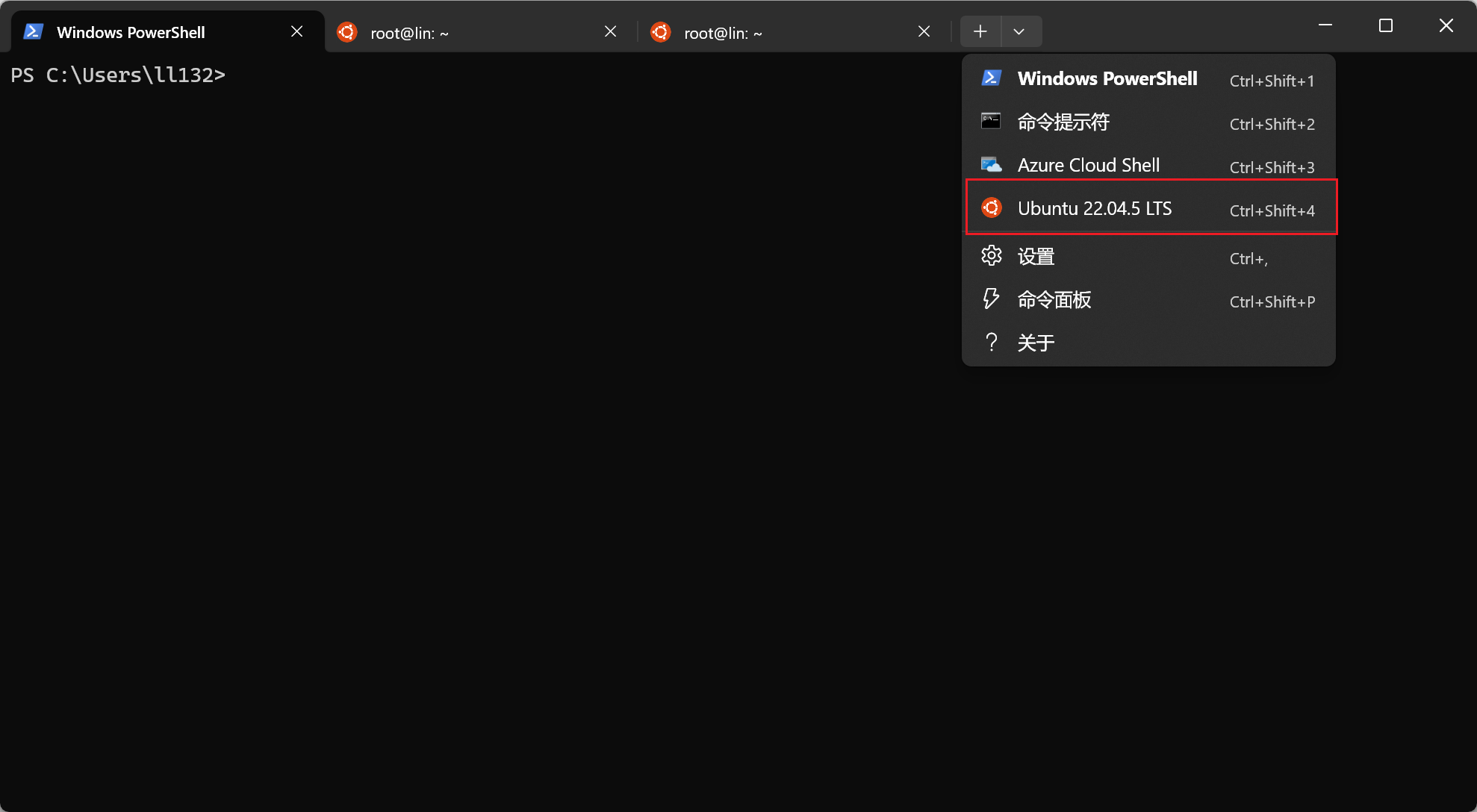The image size is (1477, 812).
Task: Choose 关于 from the dropdown menu
Action: [1036, 343]
